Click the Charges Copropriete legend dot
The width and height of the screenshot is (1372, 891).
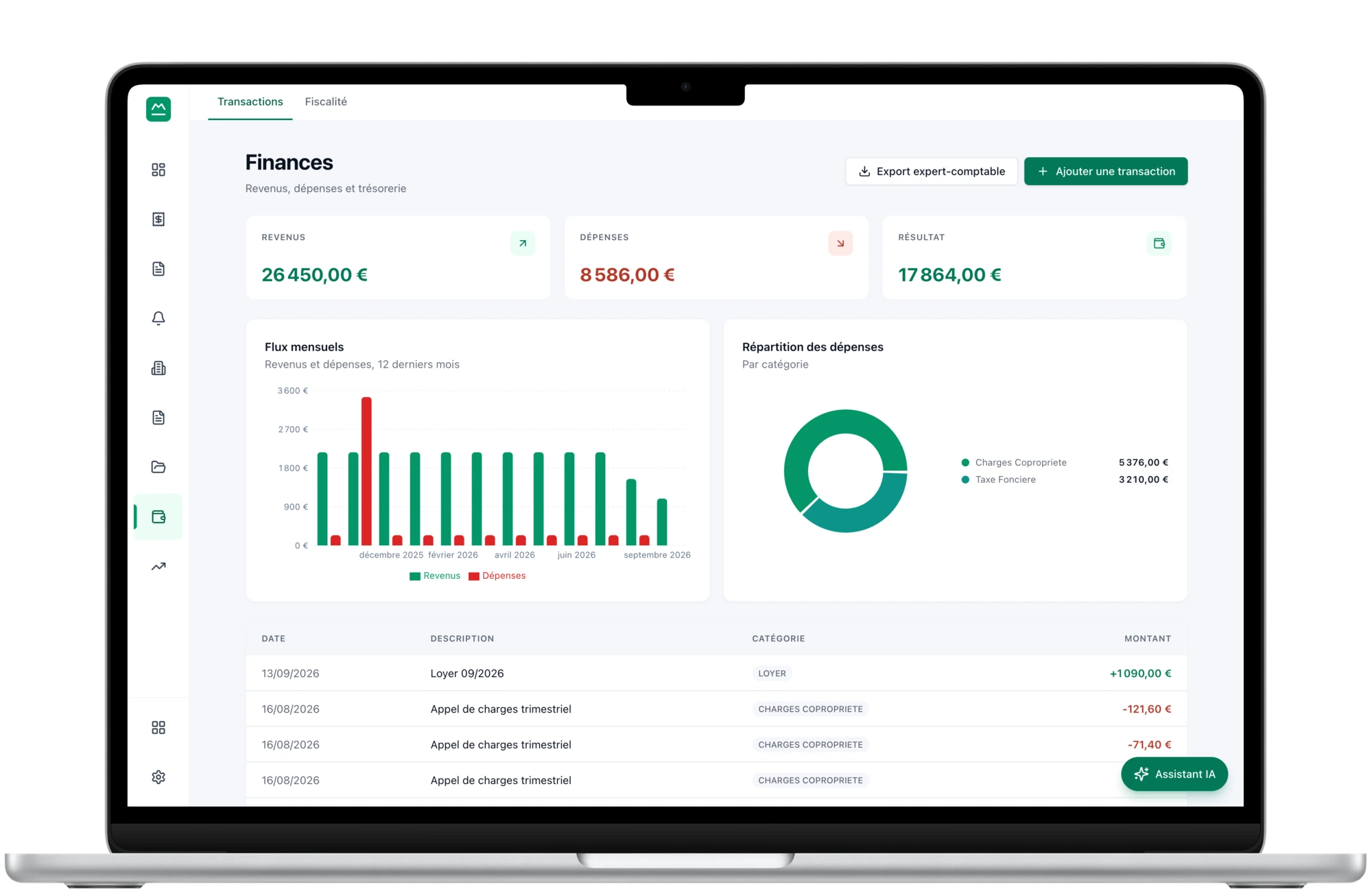coord(965,463)
